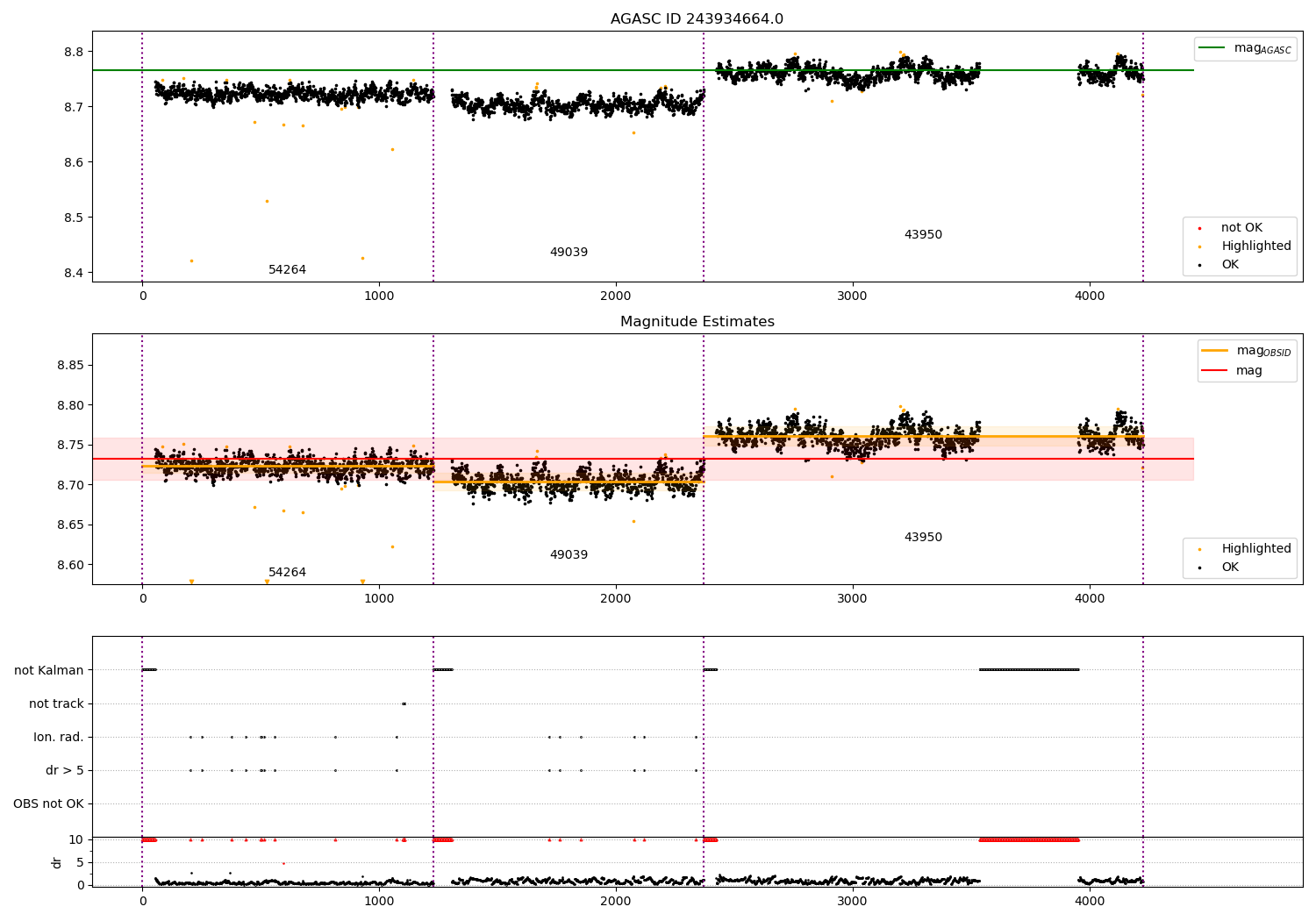Click the 4000 x-axis tick in top plot
Viewport: 1316px width, 921px height.
click(1090, 296)
